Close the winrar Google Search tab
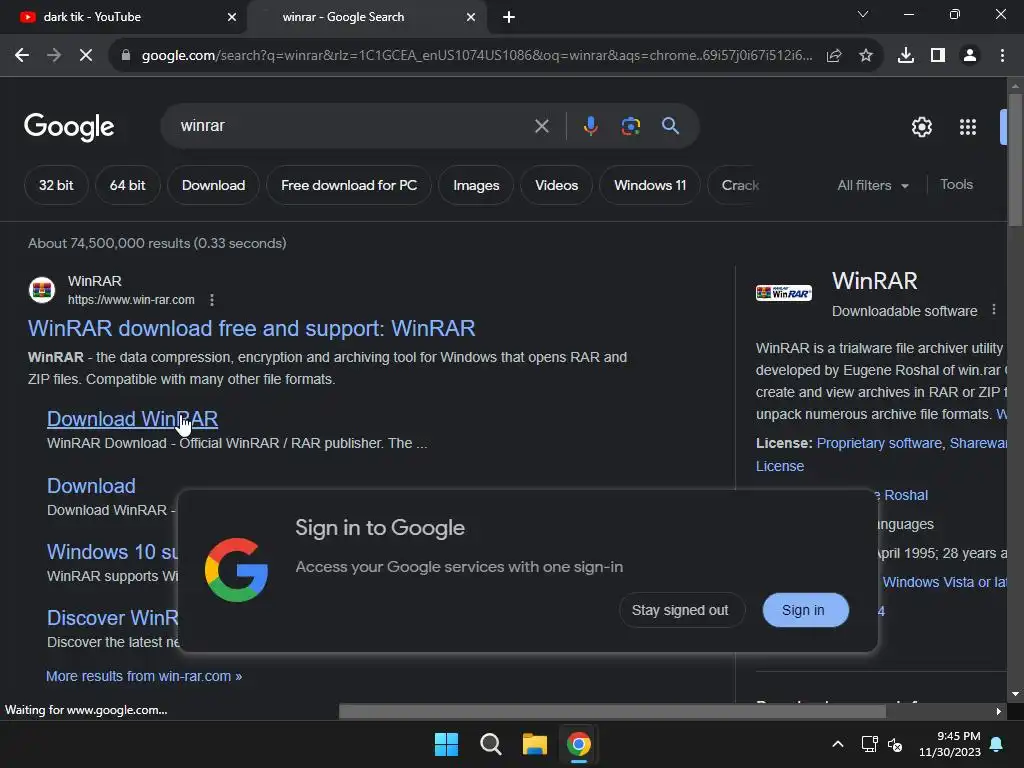1024x768 pixels. [471, 17]
